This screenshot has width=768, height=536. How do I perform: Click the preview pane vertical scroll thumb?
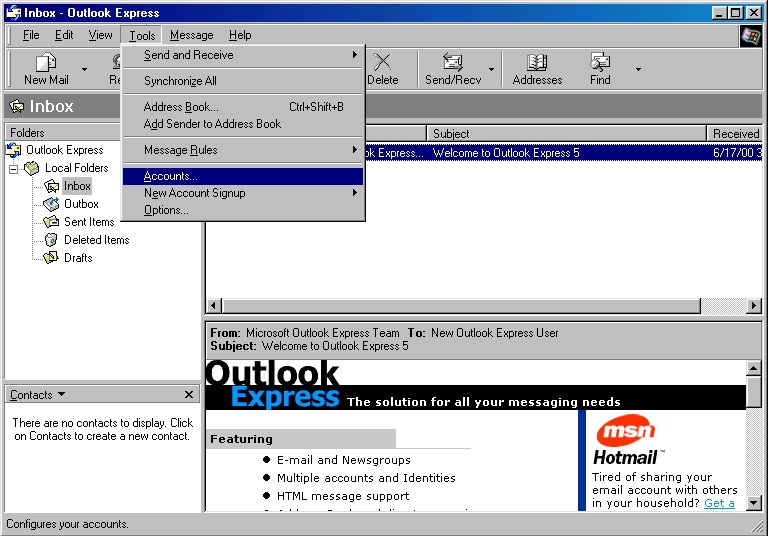[753, 392]
